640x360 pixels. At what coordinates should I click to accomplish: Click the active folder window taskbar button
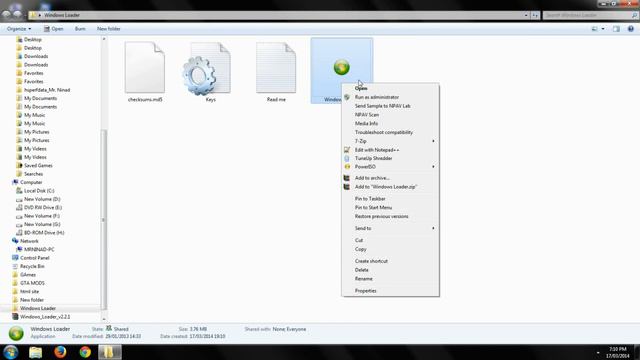[x=110, y=352]
